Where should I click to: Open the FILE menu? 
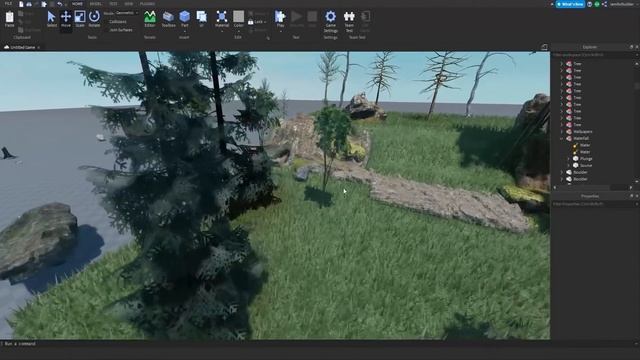coord(8,4)
